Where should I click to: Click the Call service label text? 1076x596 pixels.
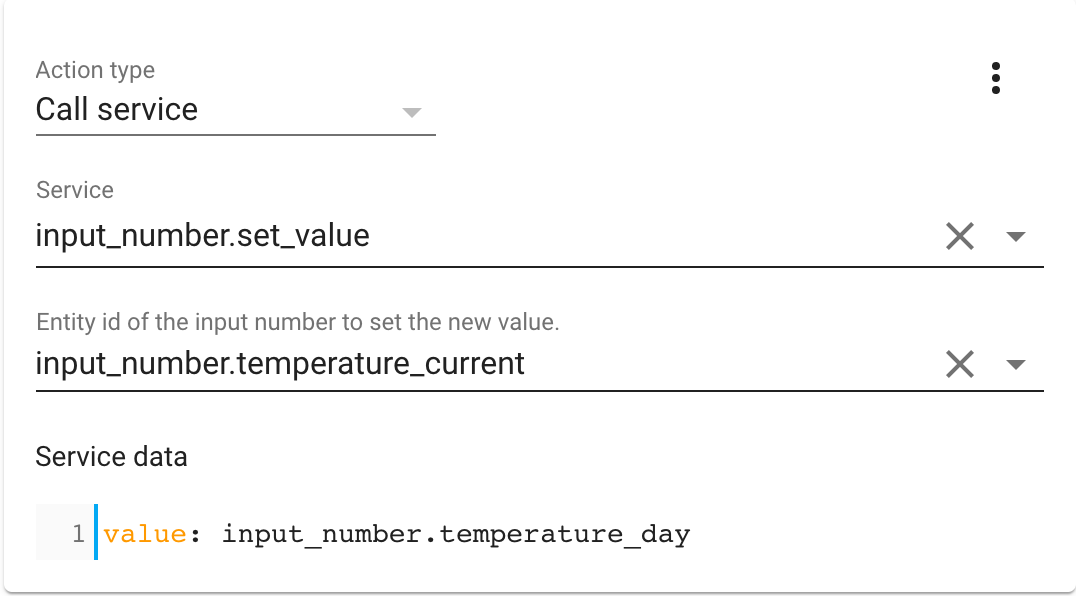115,110
